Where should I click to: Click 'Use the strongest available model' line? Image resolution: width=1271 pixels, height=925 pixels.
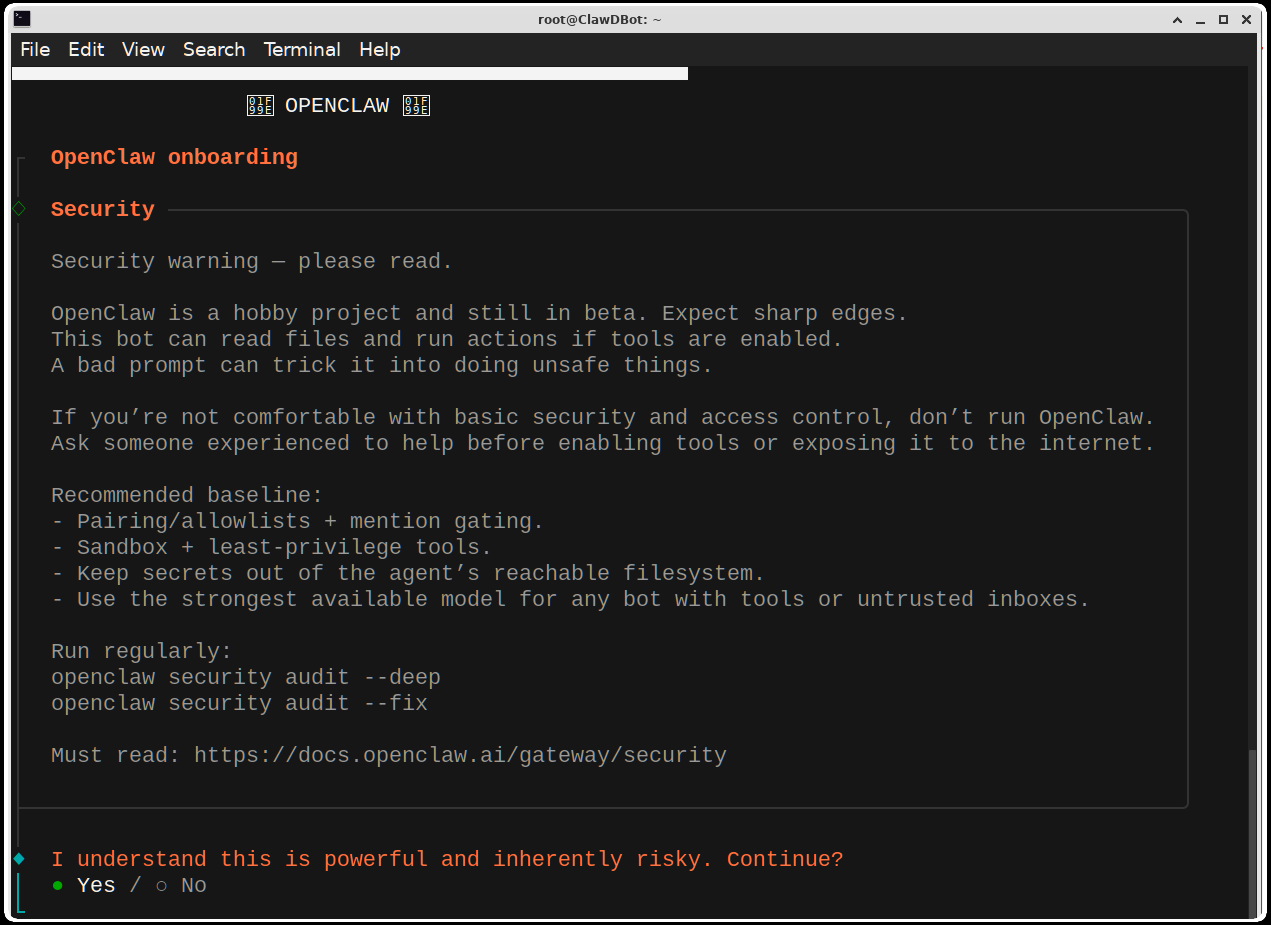570,599
